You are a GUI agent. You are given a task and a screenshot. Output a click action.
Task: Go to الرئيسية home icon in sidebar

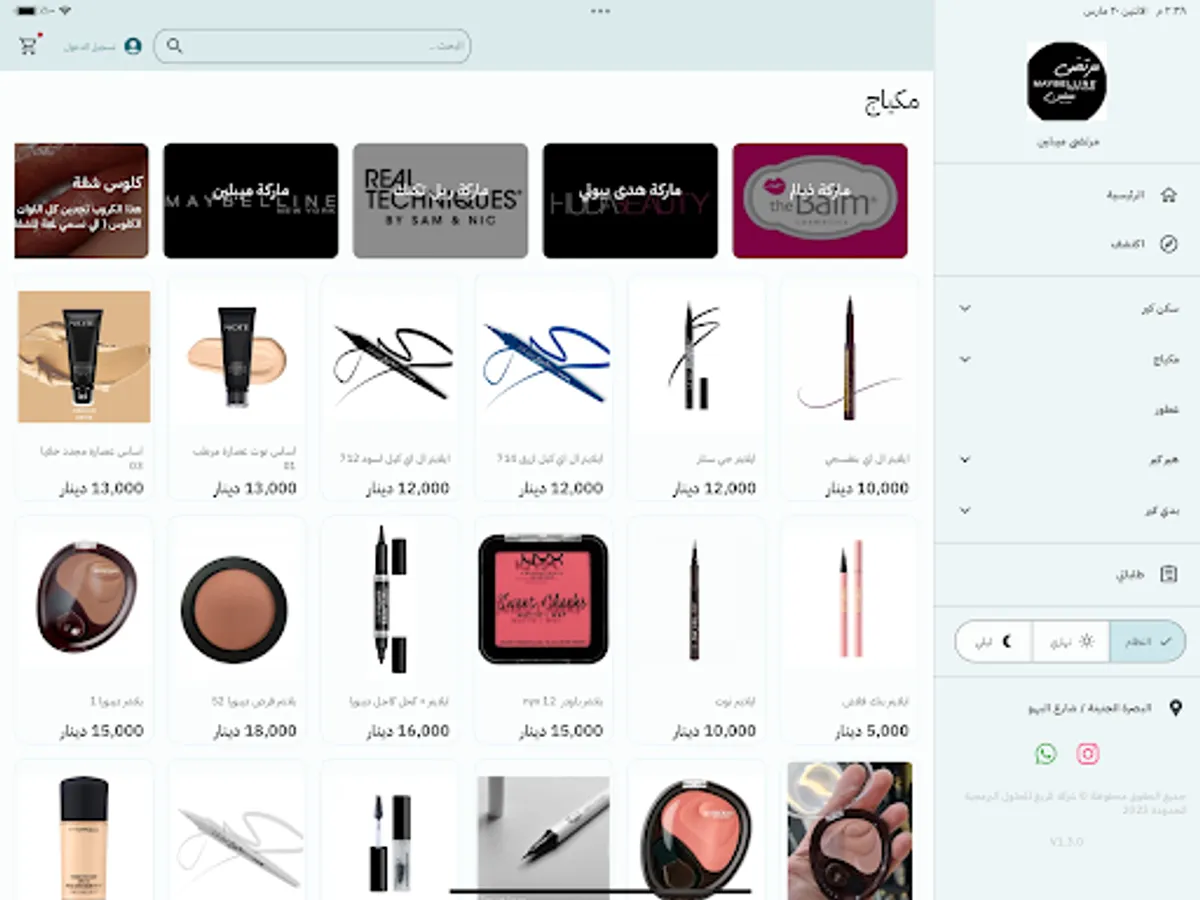[1168, 195]
